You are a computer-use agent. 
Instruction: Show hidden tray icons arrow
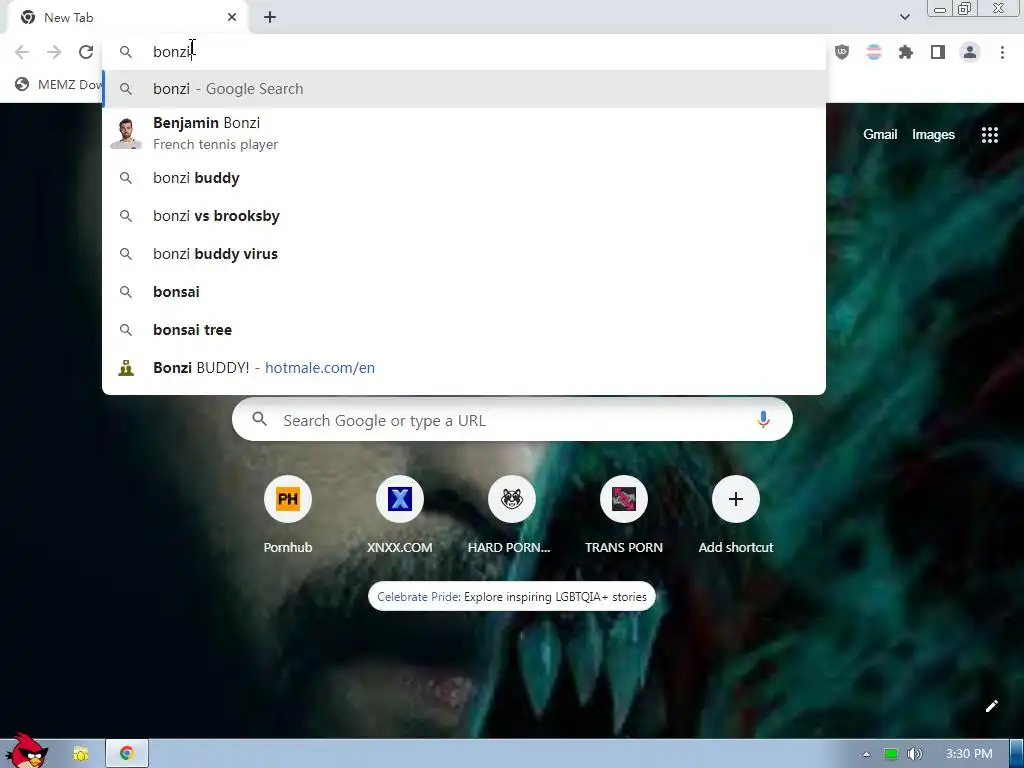pyautogui.click(x=866, y=754)
